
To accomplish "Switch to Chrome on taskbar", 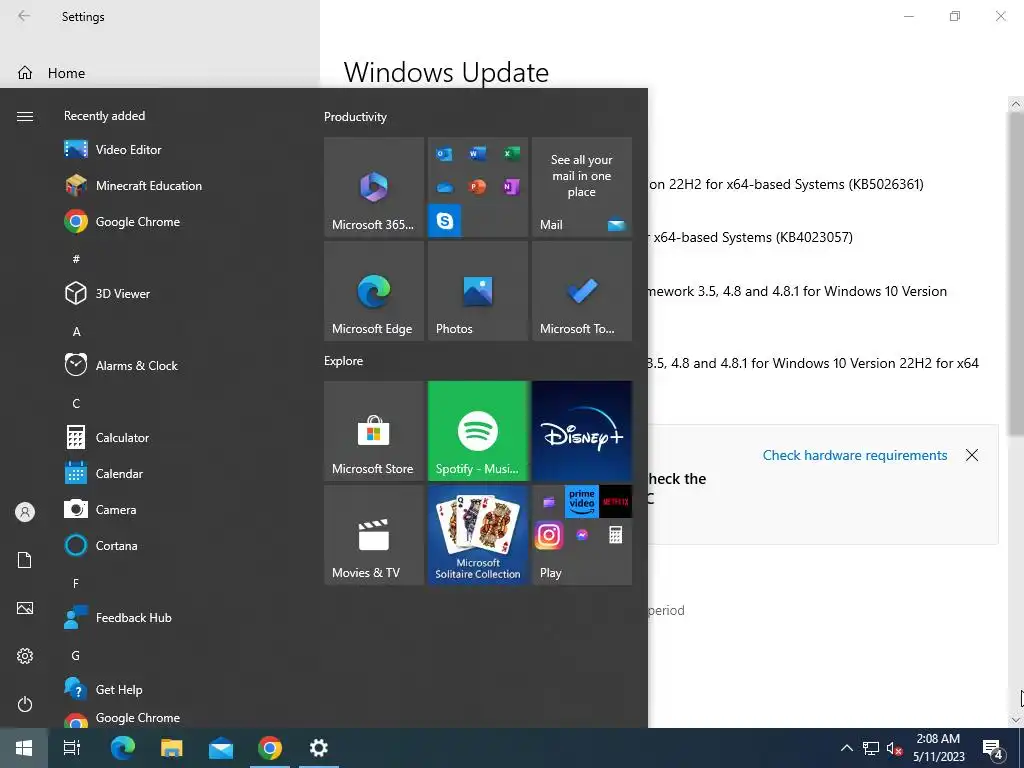I will pos(270,748).
